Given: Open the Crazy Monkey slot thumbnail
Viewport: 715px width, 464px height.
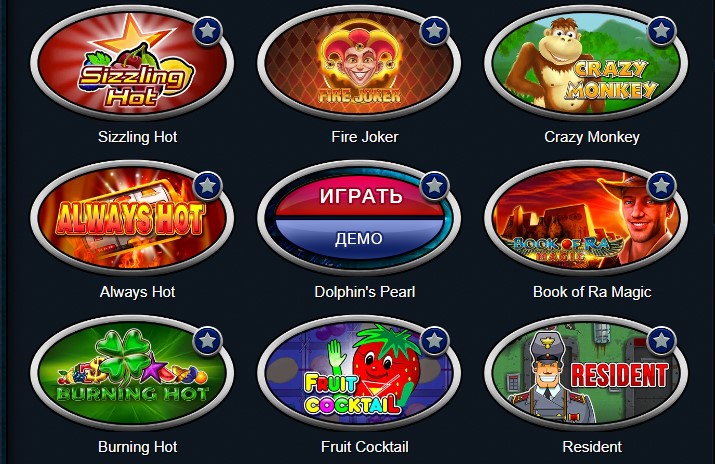Looking at the screenshot, I should tap(586, 63).
